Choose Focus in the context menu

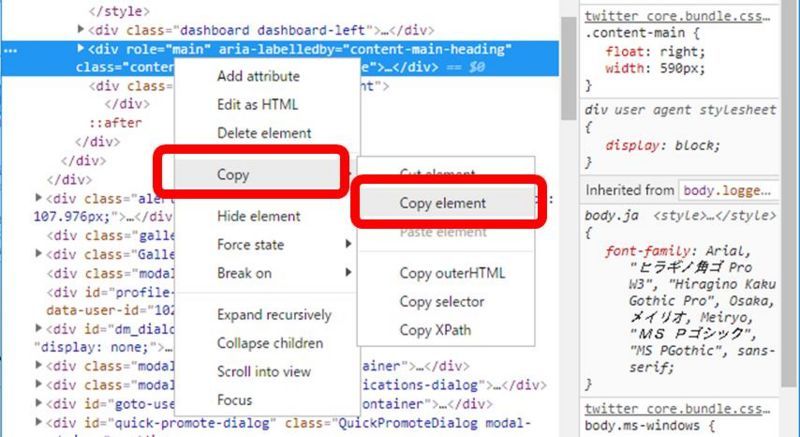pyautogui.click(x=234, y=400)
